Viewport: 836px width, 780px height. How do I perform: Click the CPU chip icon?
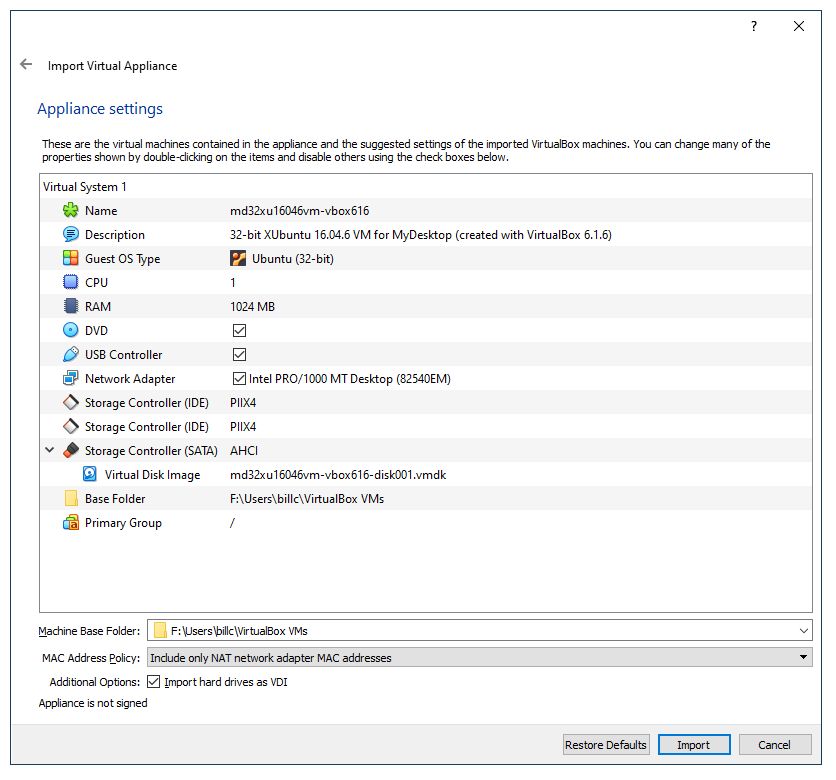[71, 283]
